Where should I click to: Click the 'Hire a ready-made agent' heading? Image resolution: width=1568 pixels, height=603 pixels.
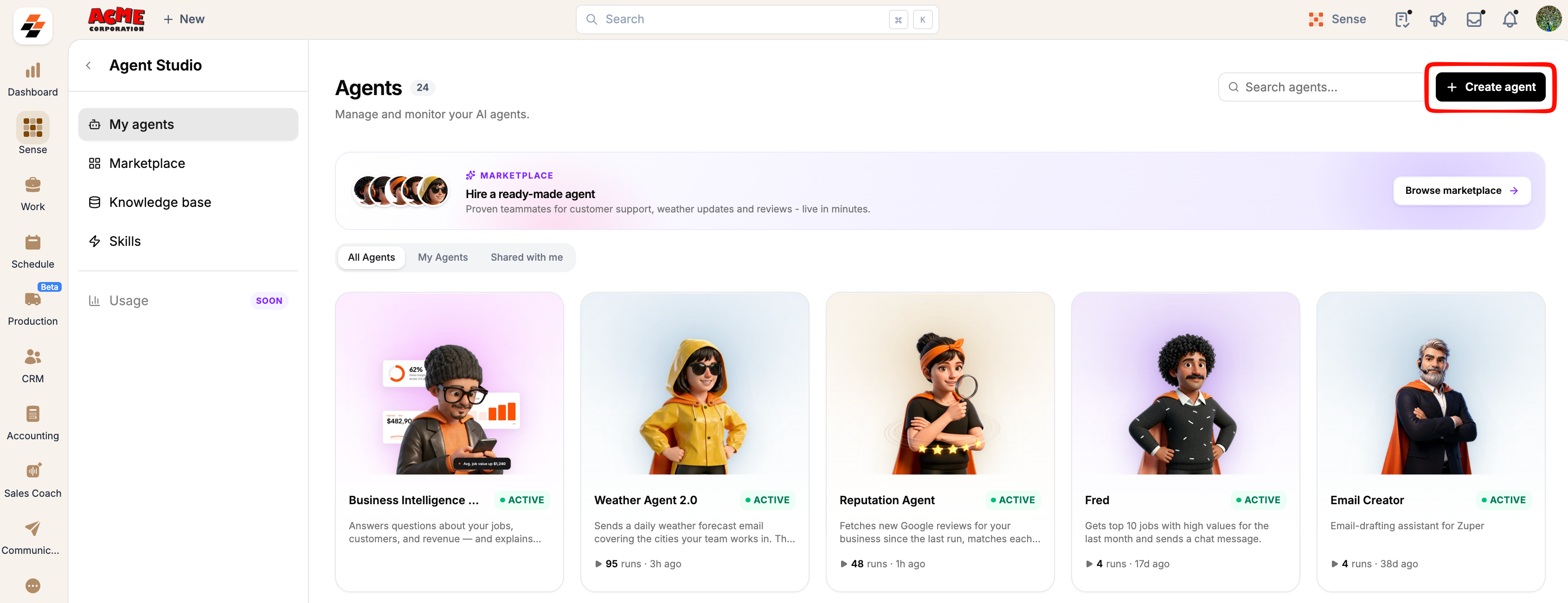[x=530, y=194]
